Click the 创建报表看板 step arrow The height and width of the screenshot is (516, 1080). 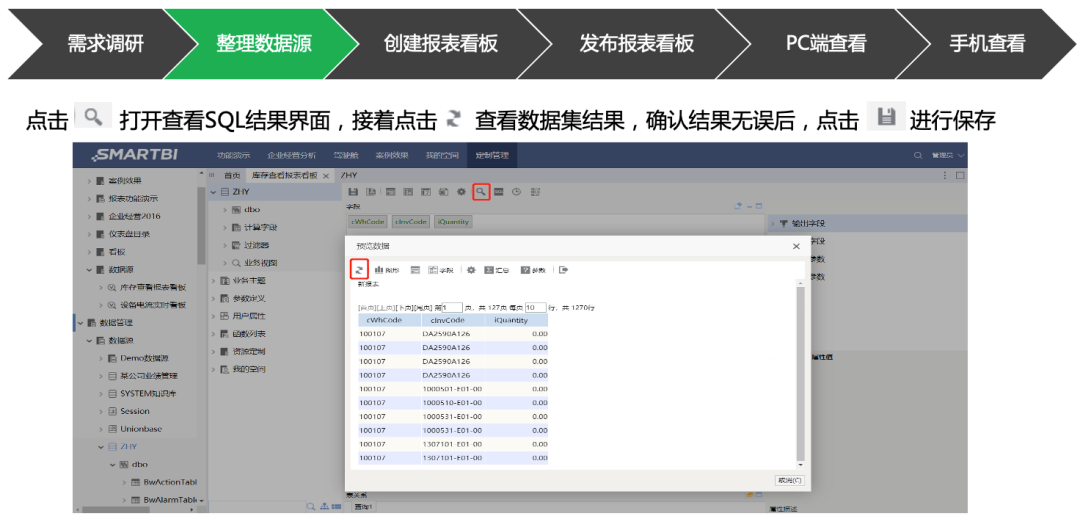coord(440,44)
